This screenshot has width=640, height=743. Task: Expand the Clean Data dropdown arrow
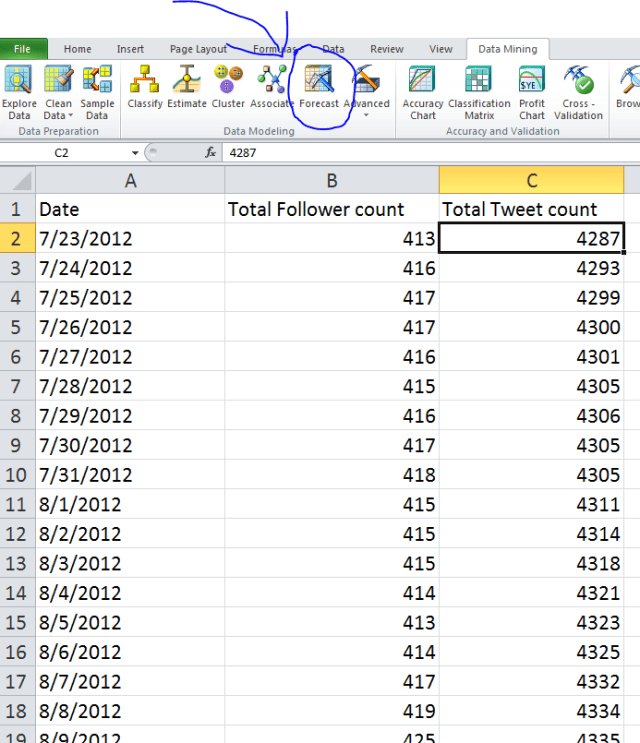click(x=71, y=116)
